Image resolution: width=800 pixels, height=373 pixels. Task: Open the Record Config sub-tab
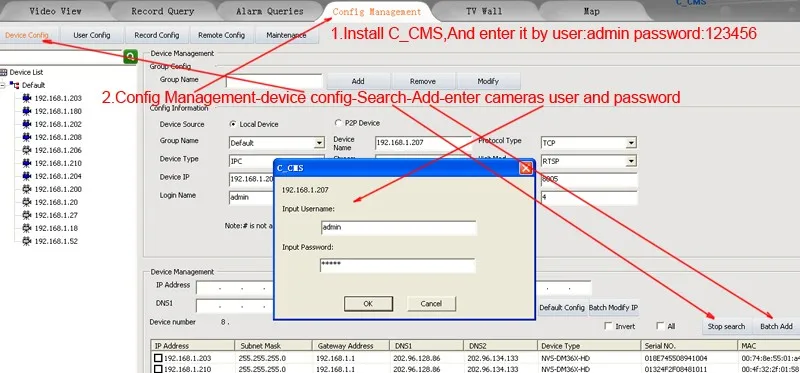[157, 35]
